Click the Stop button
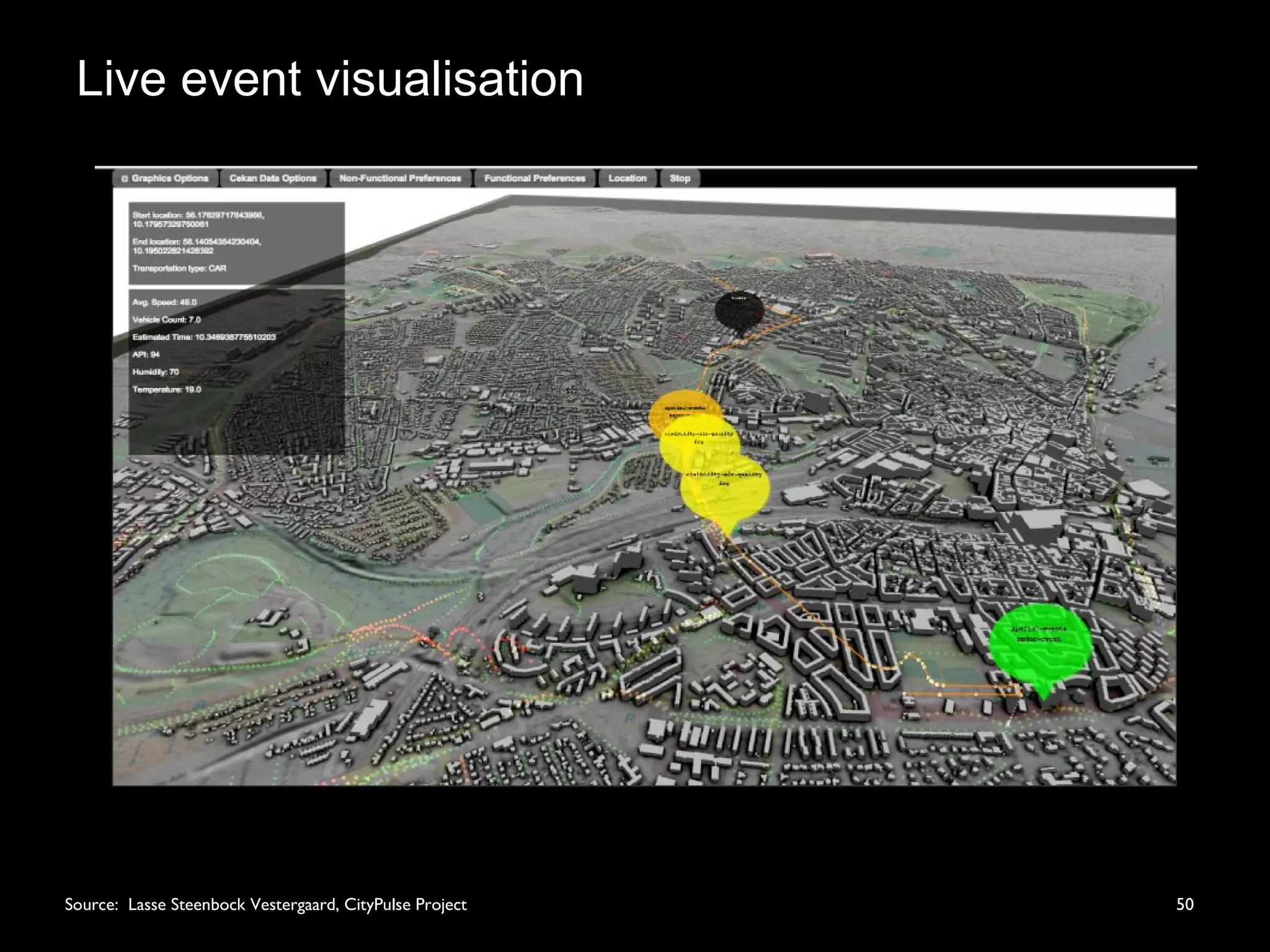Image resolution: width=1270 pixels, height=952 pixels. [x=680, y=178]
